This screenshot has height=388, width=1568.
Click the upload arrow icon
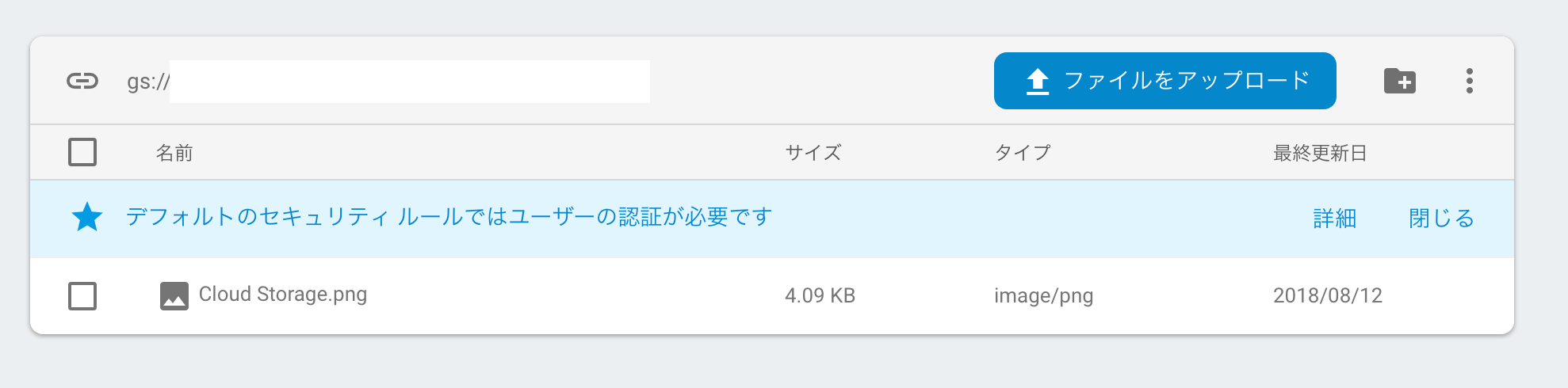1038,82
